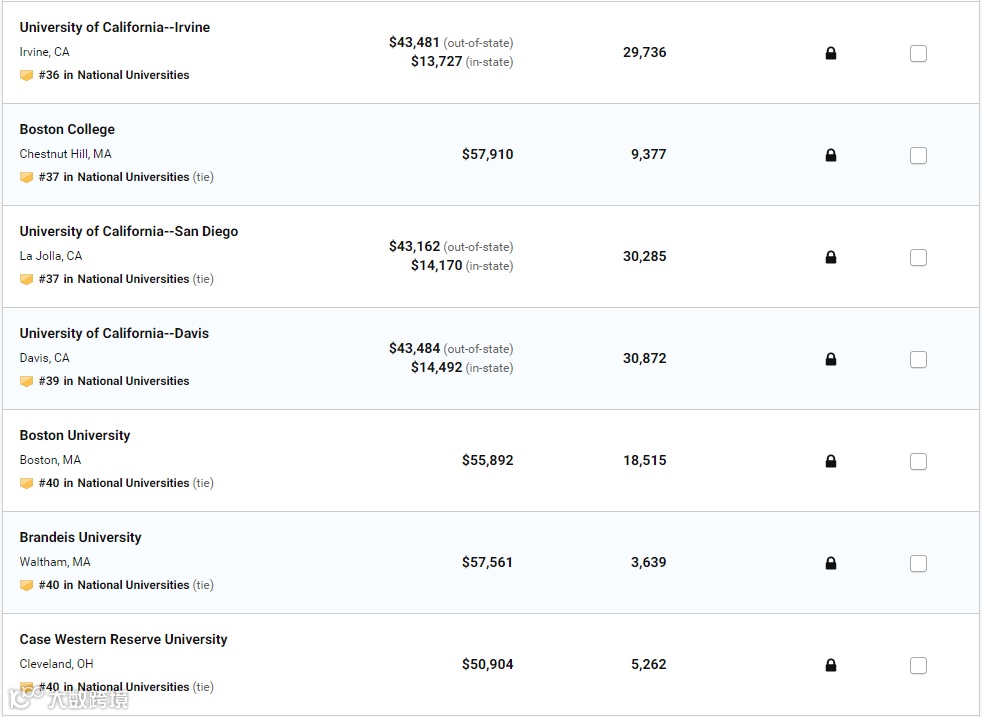982x717 pixels.
Task: Click lock icon for Brandeis University
Action: tap(831, 563)
